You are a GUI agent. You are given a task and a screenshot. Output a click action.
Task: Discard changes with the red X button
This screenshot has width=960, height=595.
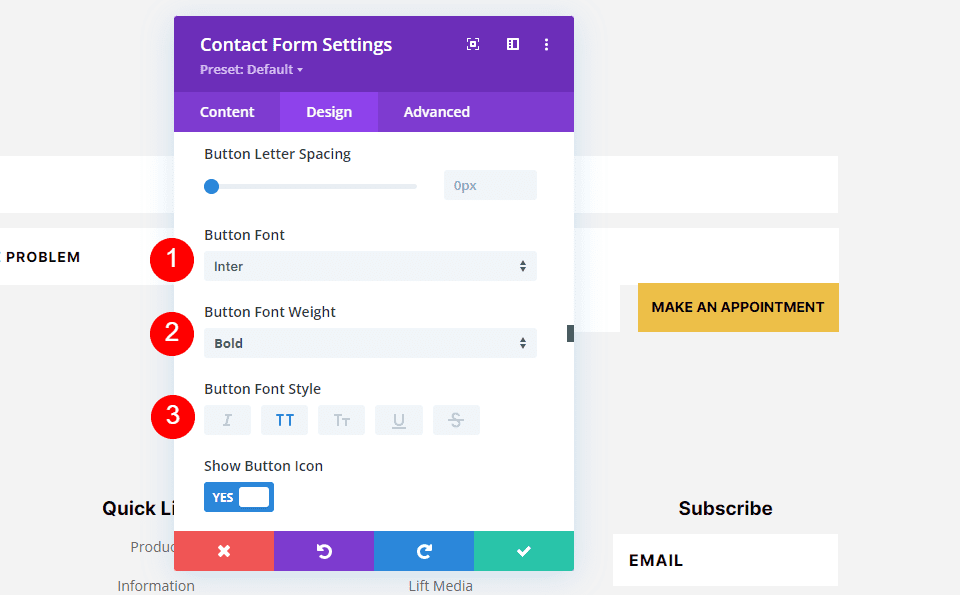tap(223, 551)
